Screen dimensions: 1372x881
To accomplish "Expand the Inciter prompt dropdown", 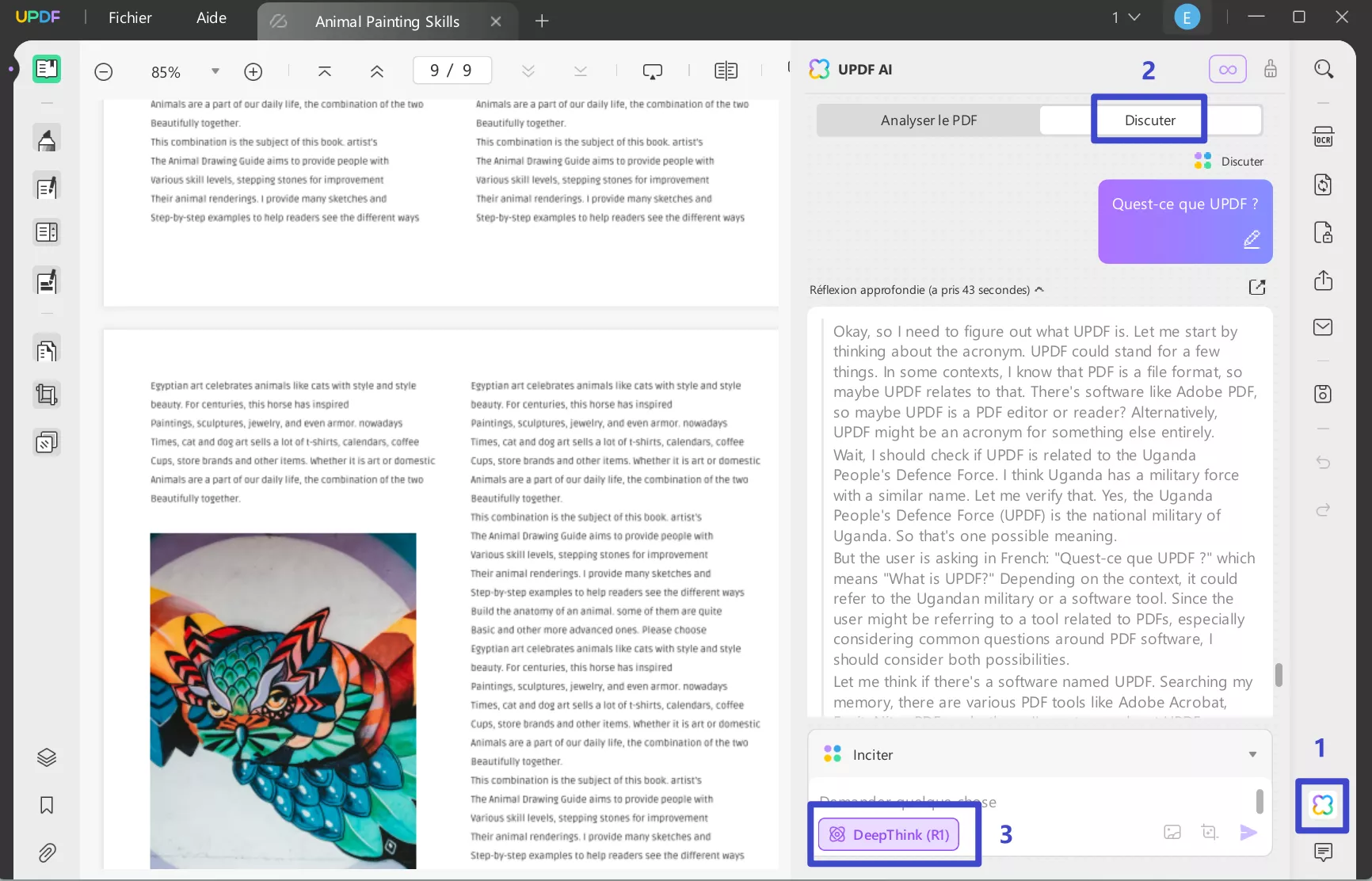I will point(1252,754).
